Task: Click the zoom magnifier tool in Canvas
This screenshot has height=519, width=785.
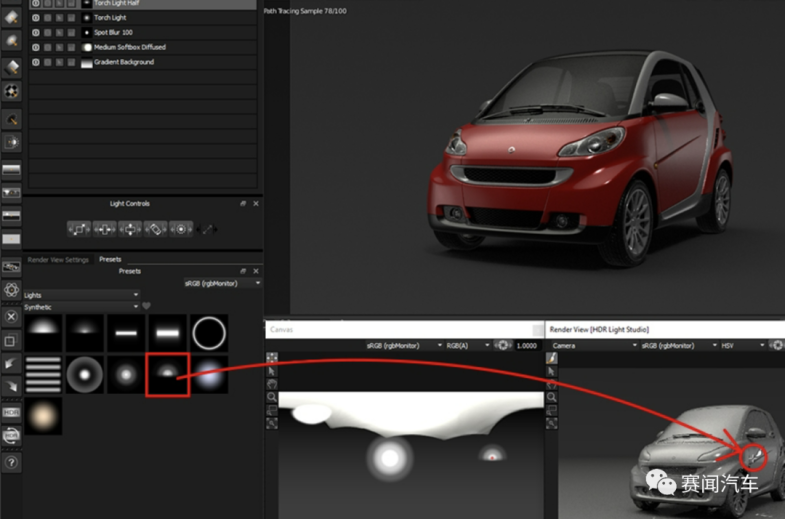Action: (x=272, y=397)
